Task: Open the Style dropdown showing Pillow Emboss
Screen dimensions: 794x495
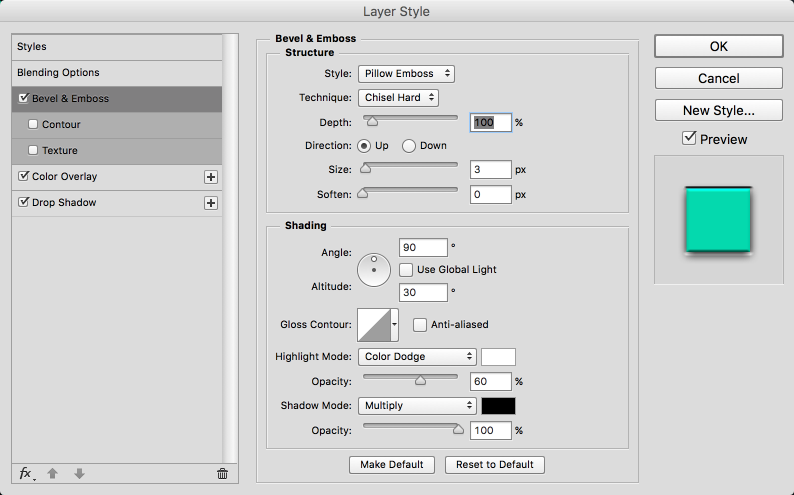Action: pyautogui.click(x=405, y=74)
